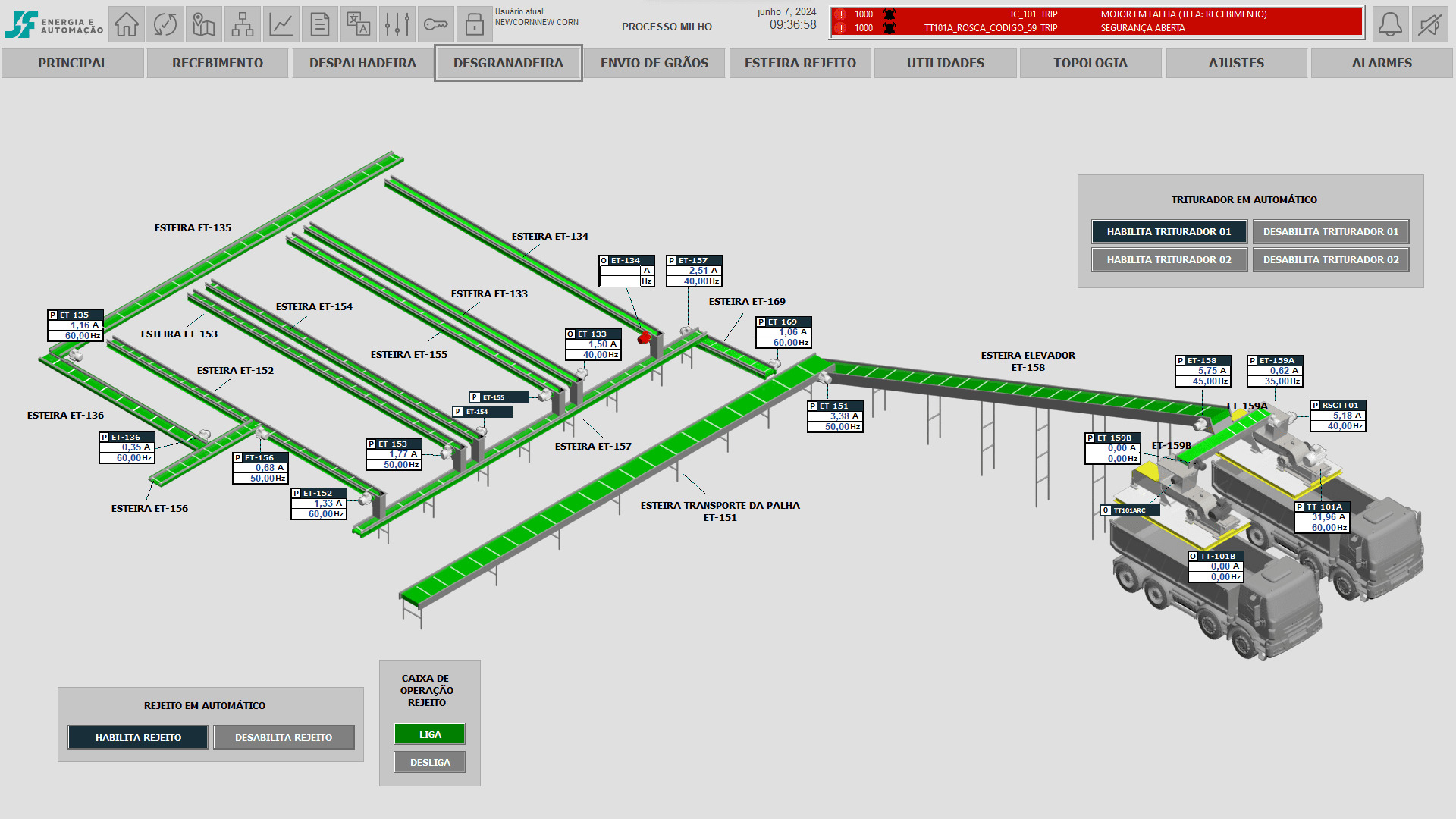
Task: Click the red faulted ET-134 motor icon
Action: pyautogui.click(x=644, y=337)
